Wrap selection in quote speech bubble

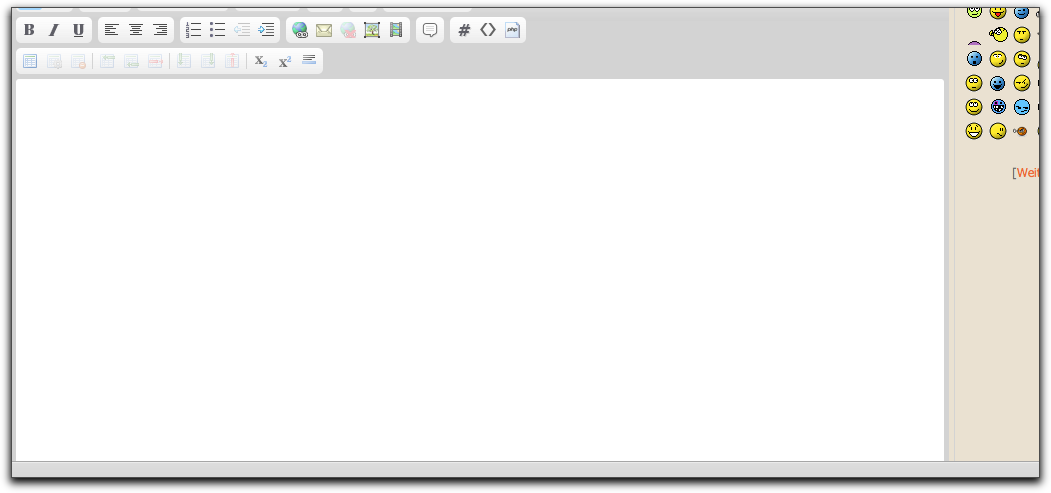[430, 30]
